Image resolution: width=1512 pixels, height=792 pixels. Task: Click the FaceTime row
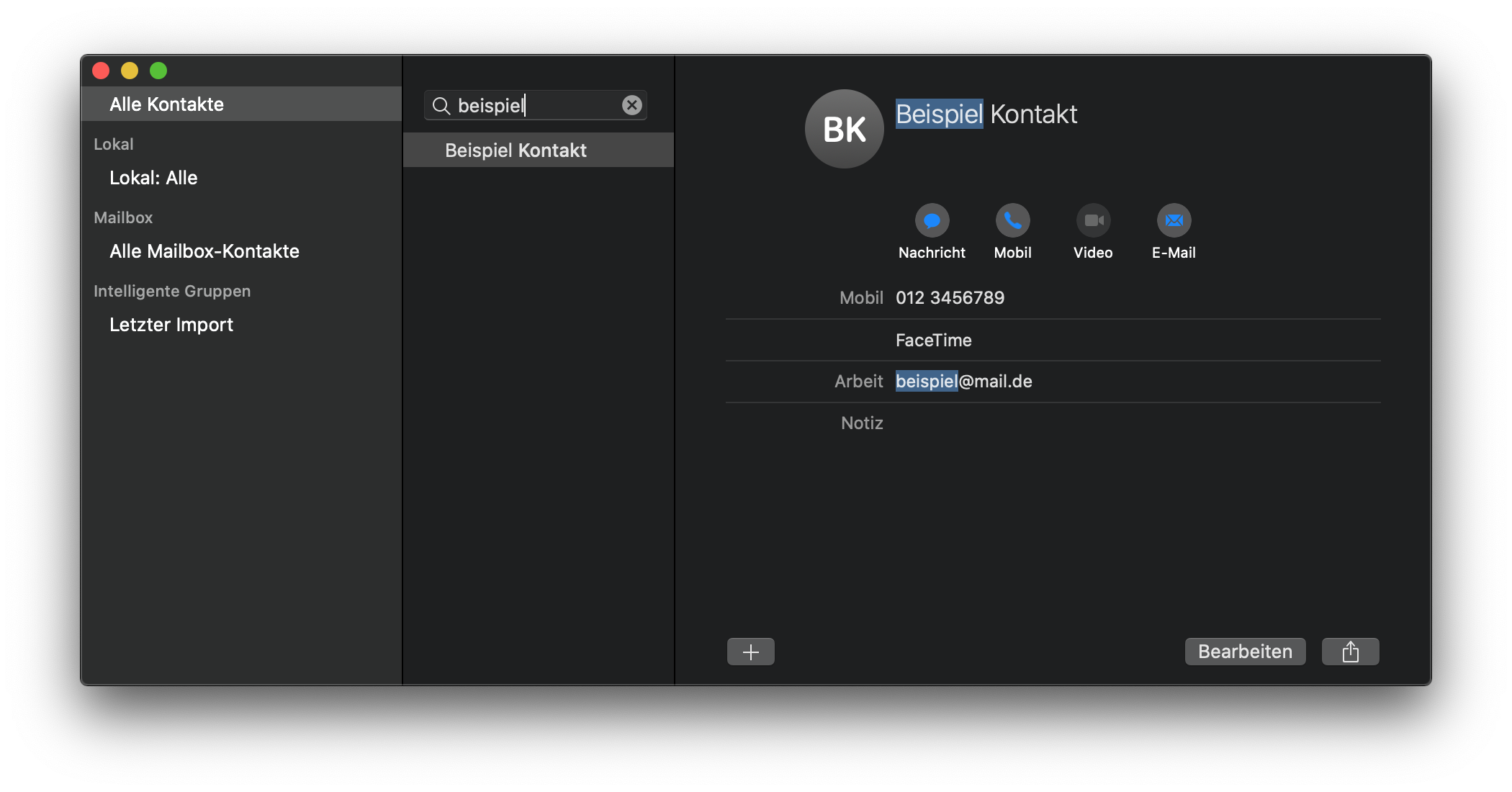coord(933,340)
